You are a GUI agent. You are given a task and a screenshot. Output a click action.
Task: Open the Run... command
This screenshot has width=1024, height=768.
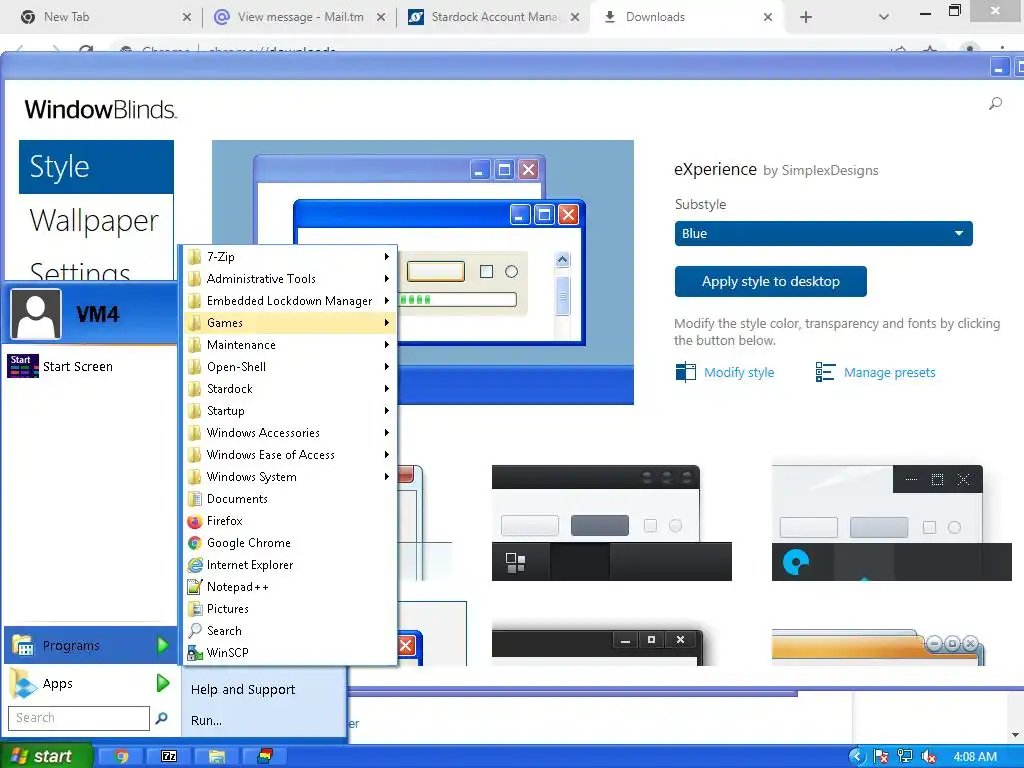pos(206,721)
